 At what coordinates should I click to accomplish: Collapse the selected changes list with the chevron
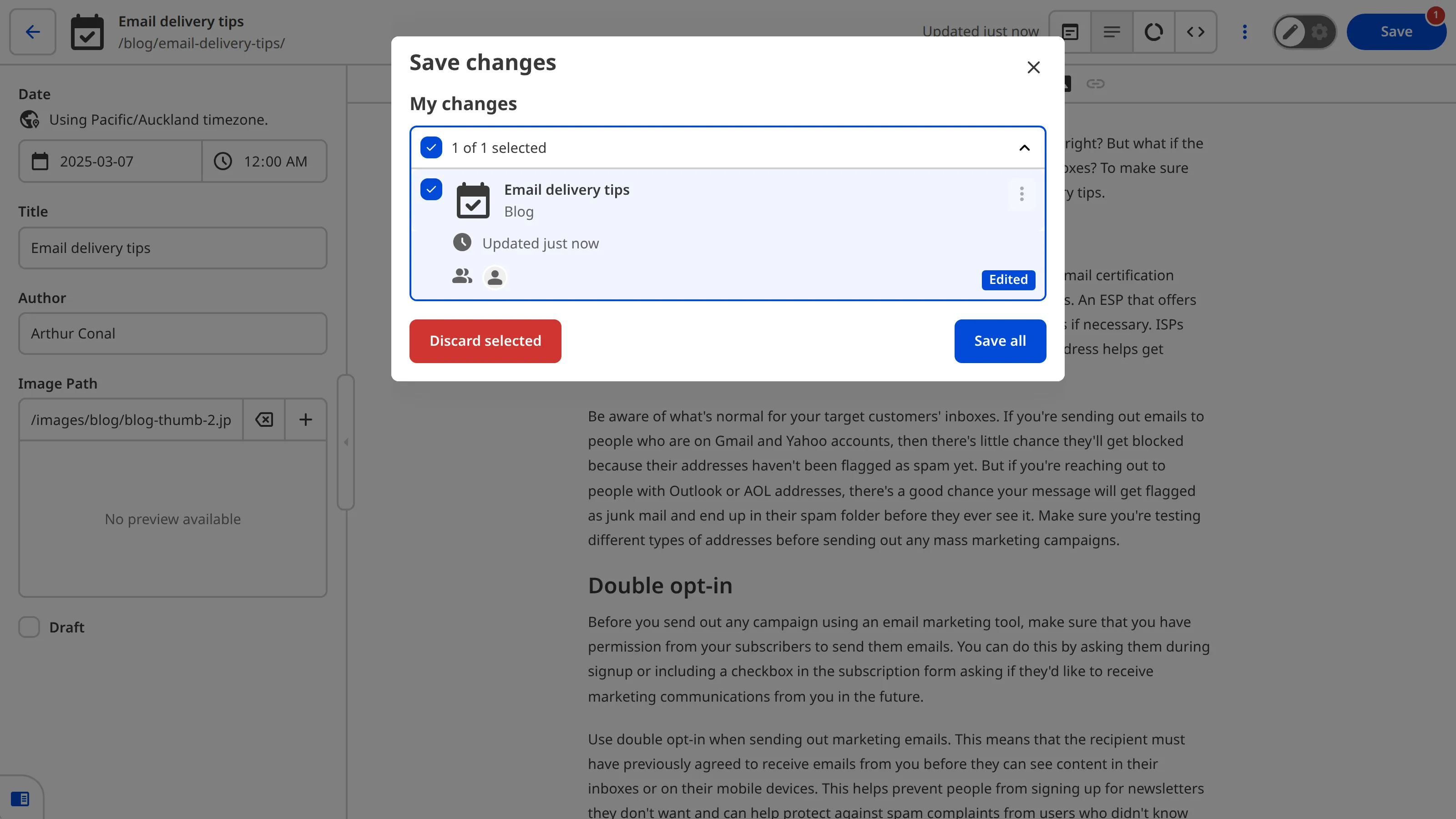(1024, 147)
